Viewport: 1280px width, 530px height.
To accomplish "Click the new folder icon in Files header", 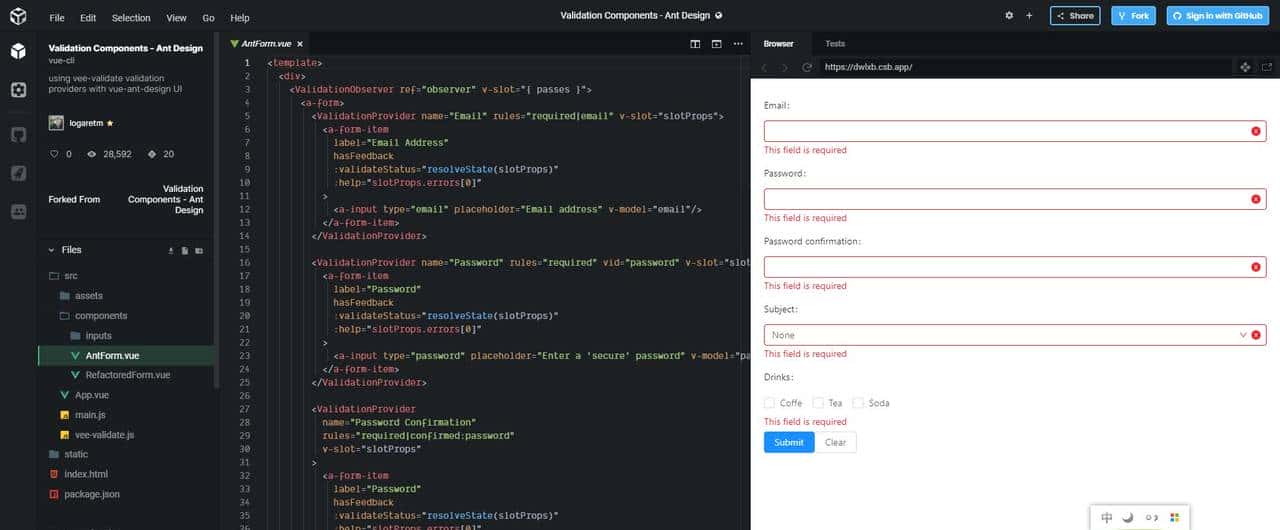I will point(199,250).
